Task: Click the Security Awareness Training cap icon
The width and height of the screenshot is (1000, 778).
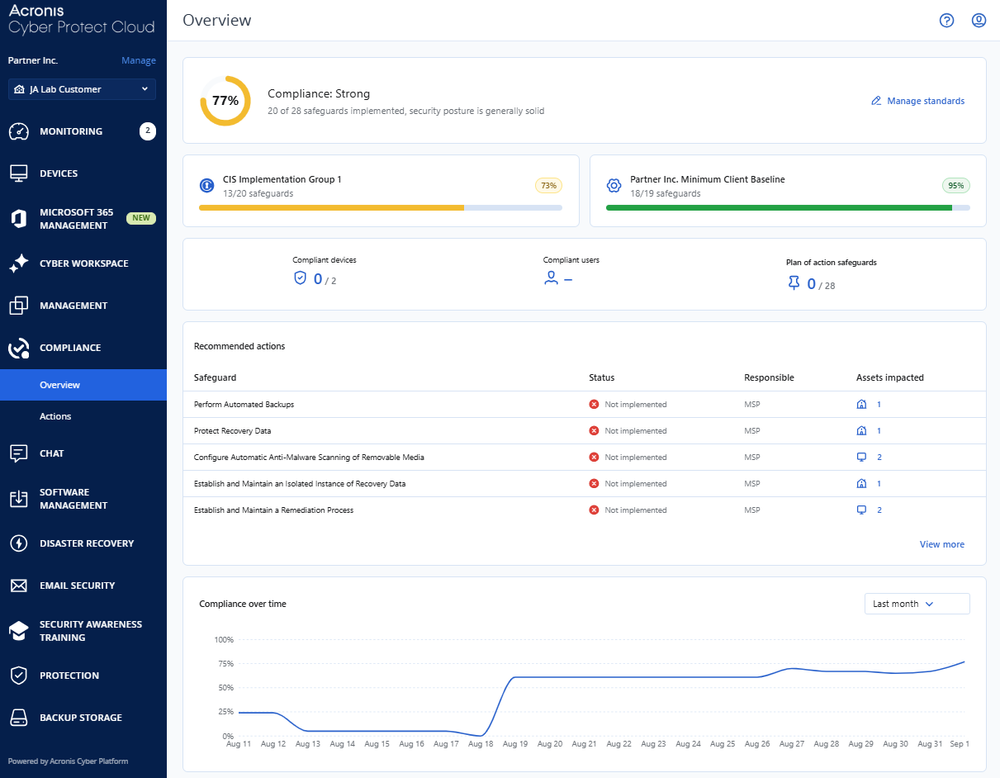Action: tap(18, 631)
